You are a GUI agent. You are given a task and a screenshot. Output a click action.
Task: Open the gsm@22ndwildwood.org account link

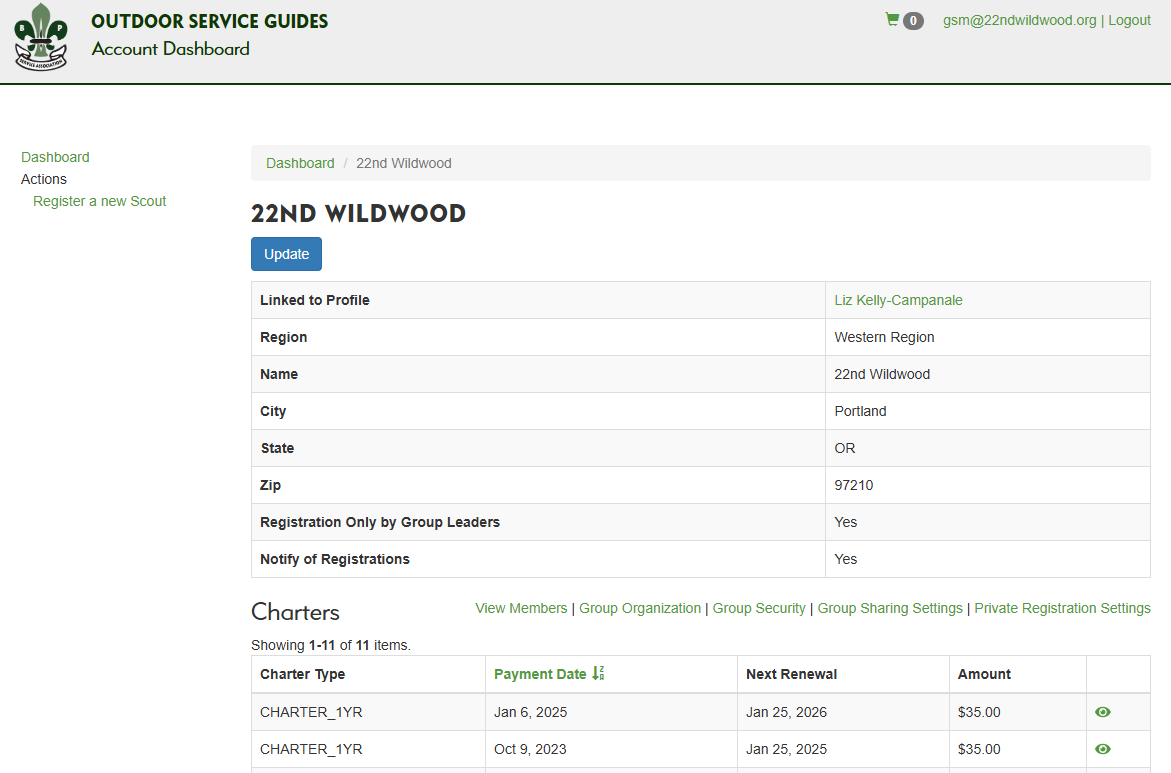coord(1019,20)
